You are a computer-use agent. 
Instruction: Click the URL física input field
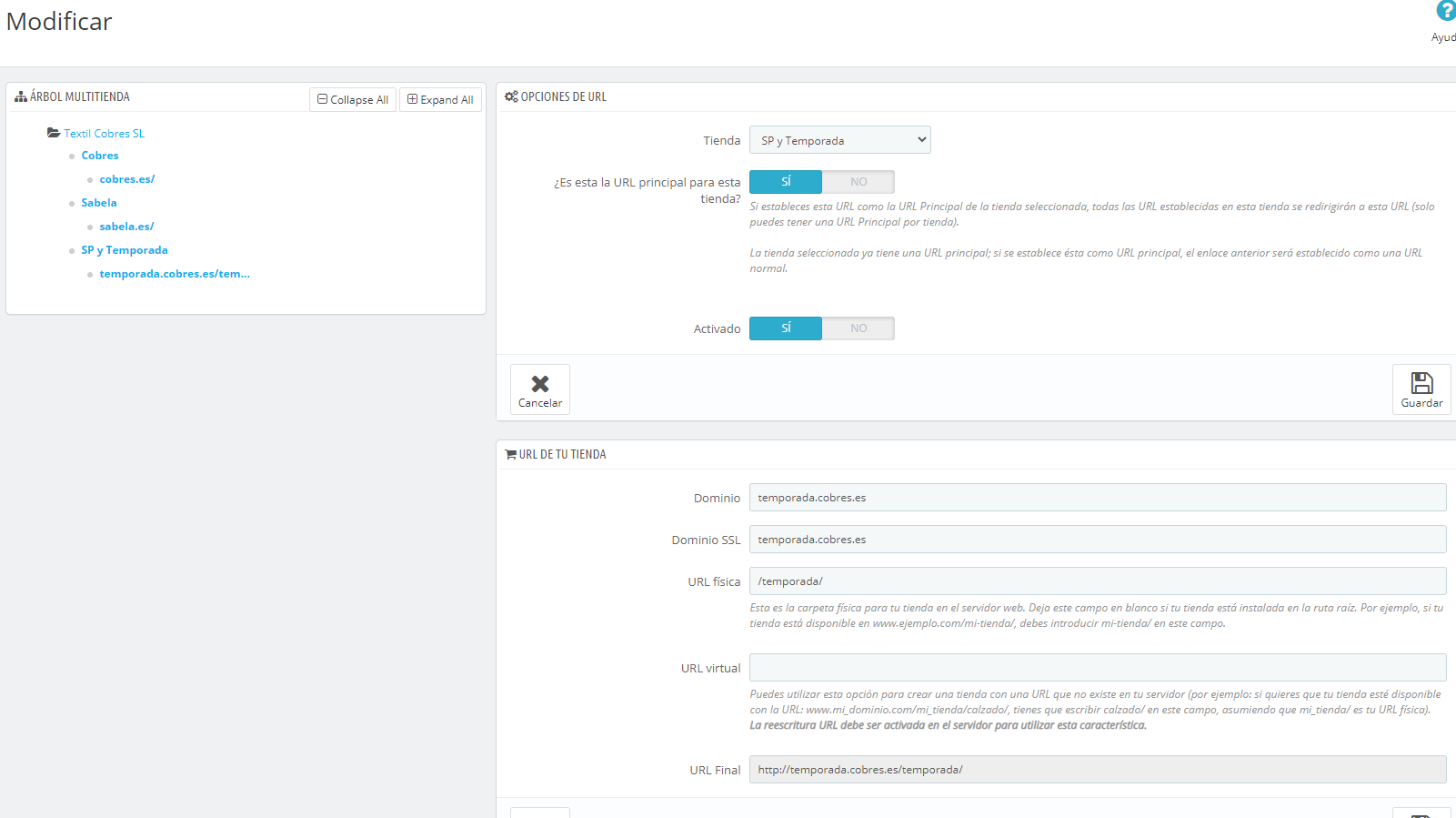1098,581
